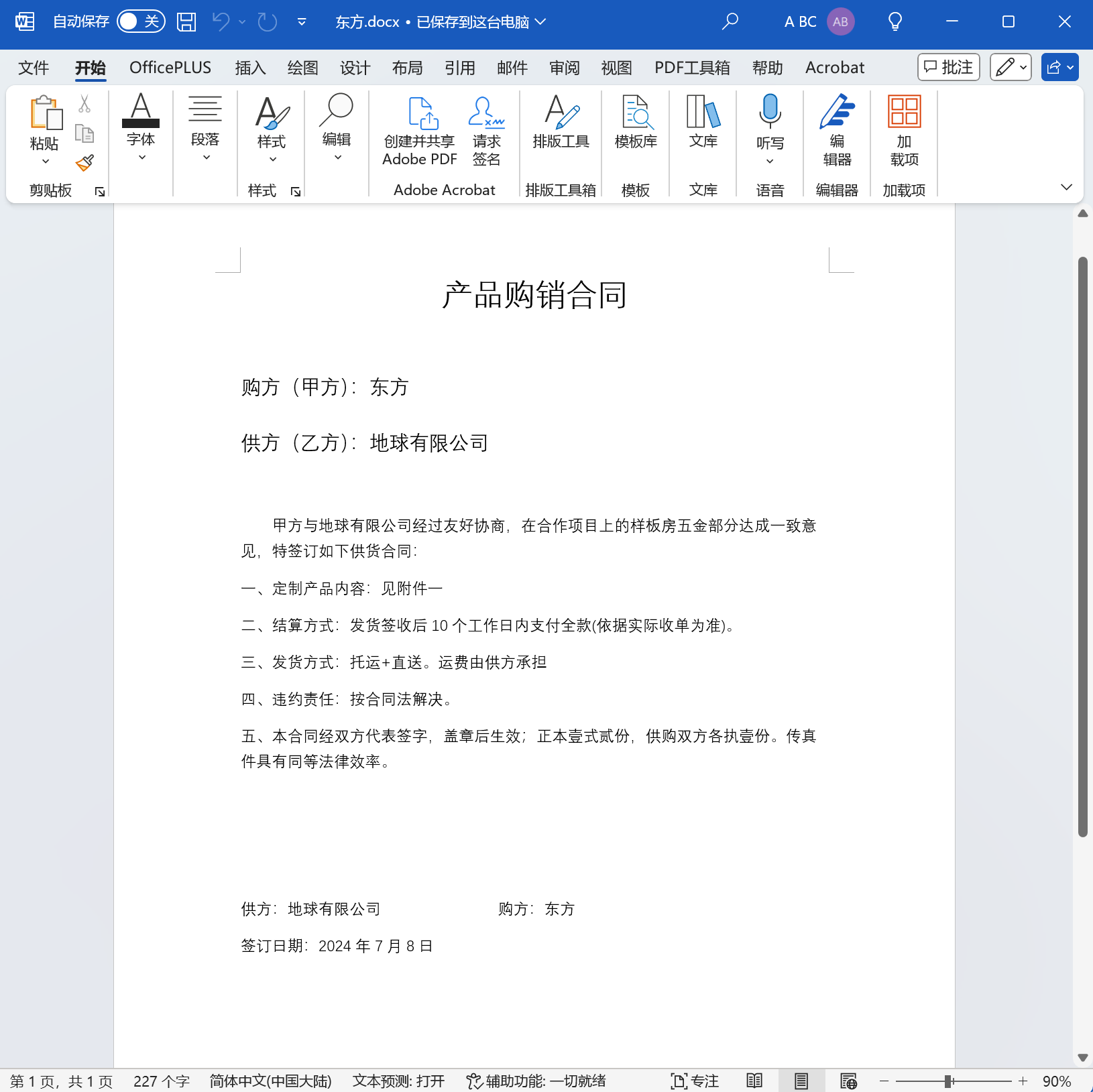Open the 编辑器 editor pane

pos(836,131)
